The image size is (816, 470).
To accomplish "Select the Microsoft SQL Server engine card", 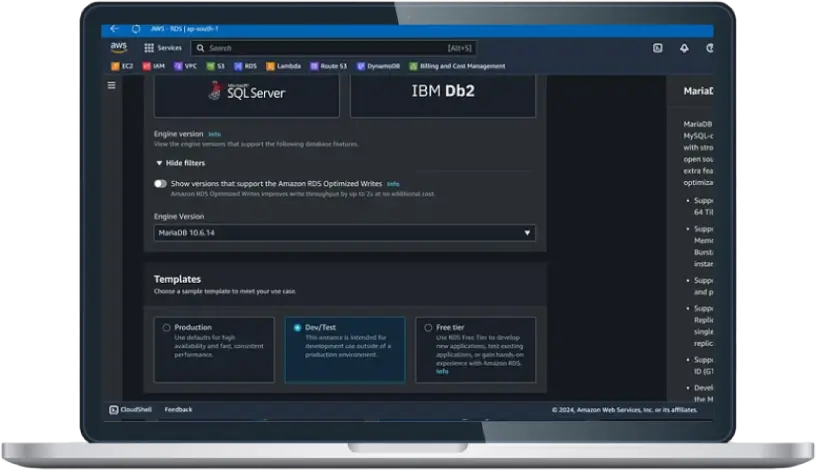I will click(247, 95).
